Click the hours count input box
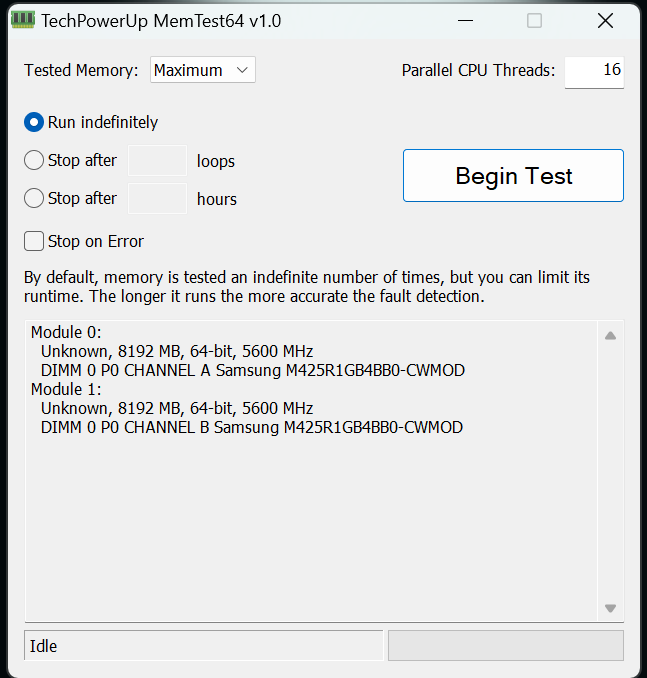Viewport: 647px width, 678px height. [157, 198]
